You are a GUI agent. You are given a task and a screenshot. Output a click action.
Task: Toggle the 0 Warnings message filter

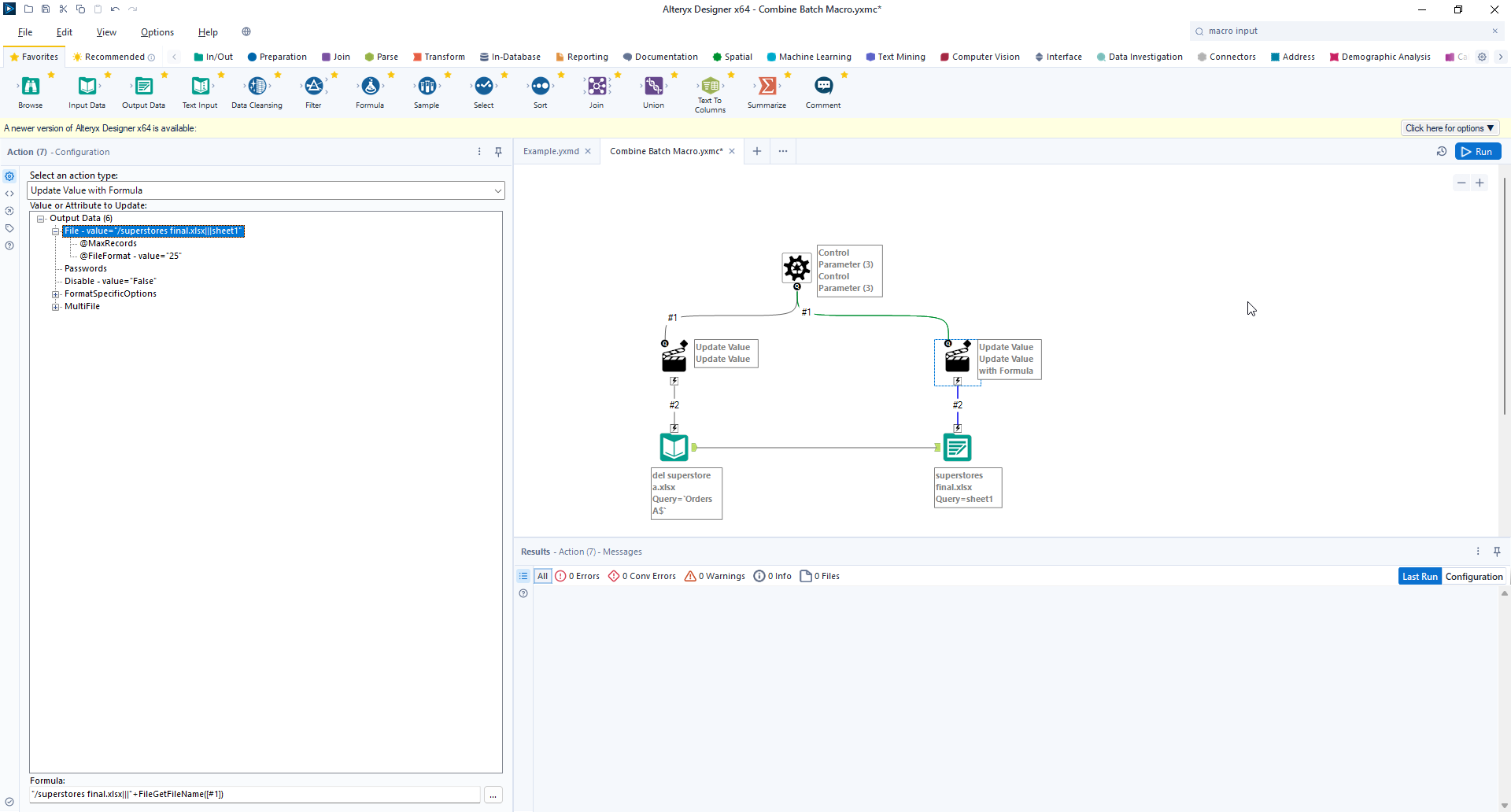point(715,576)
